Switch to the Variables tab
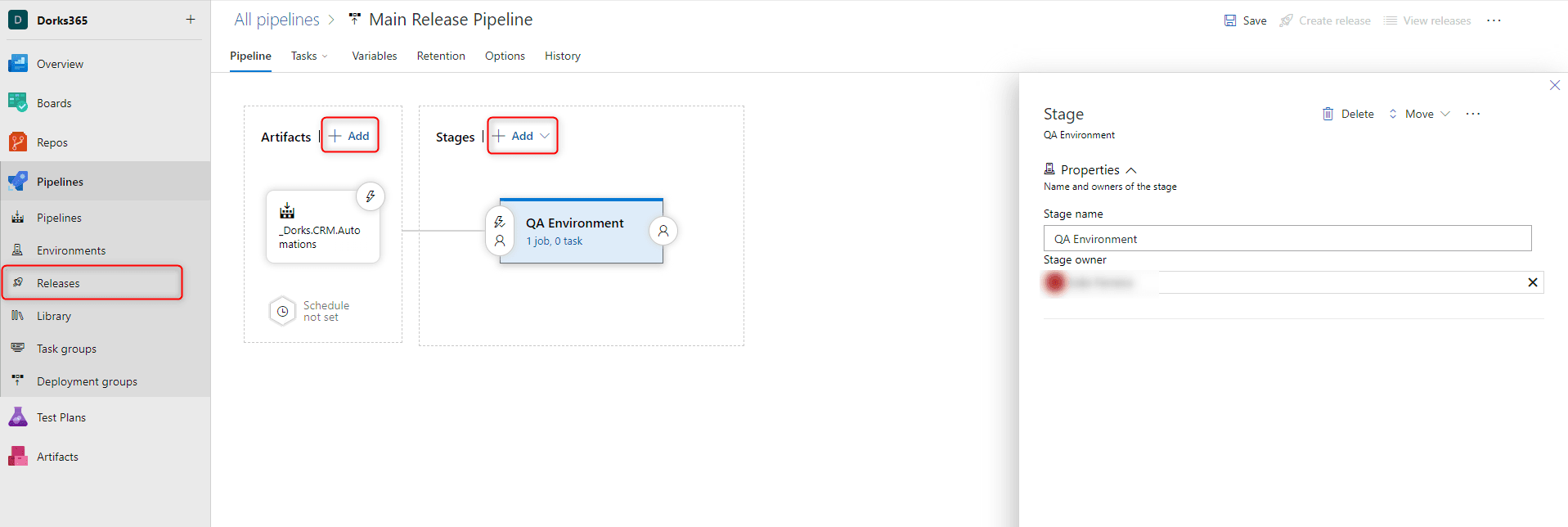 [375, 56]
